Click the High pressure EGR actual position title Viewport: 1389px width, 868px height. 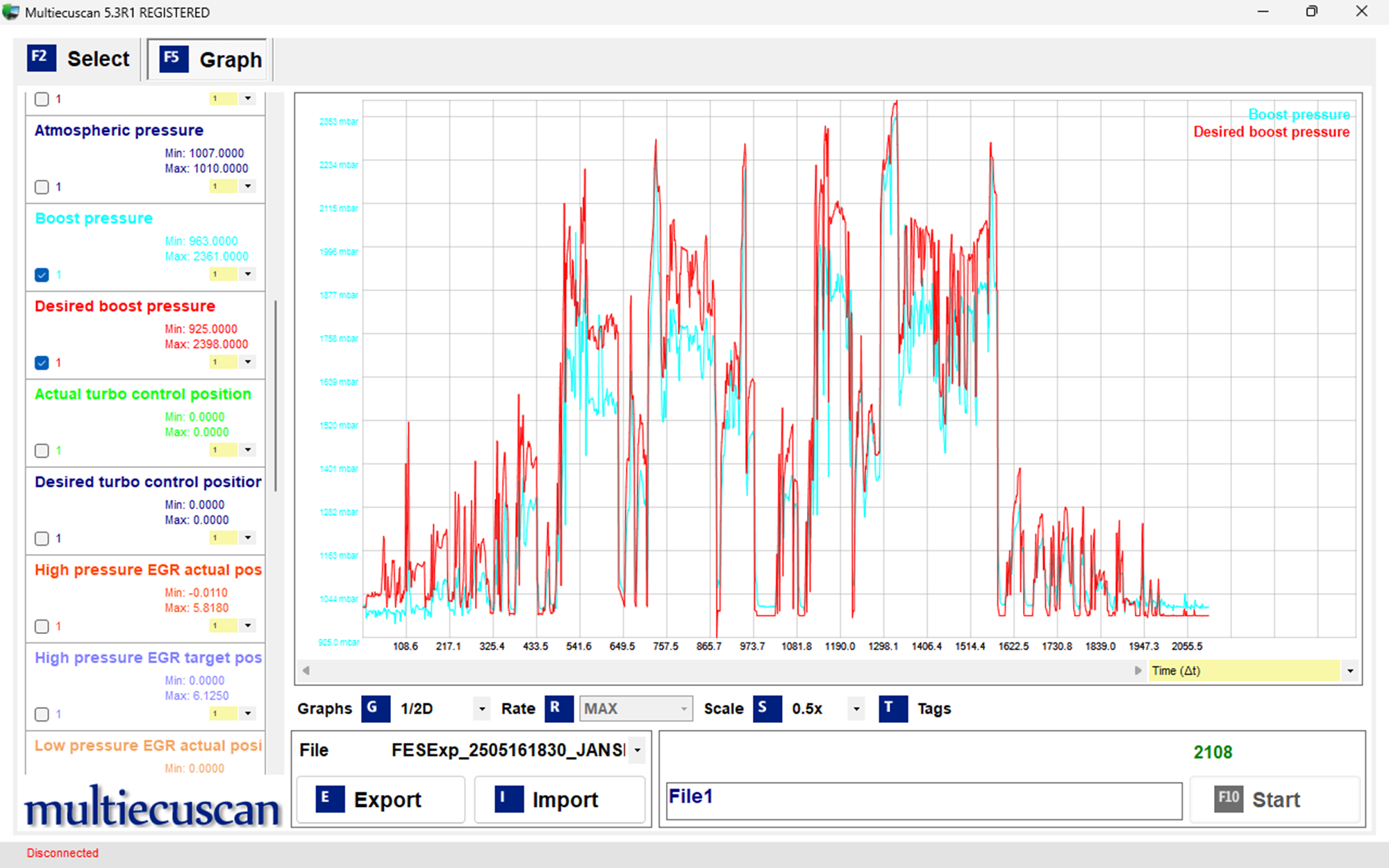(x=148, y=570)
